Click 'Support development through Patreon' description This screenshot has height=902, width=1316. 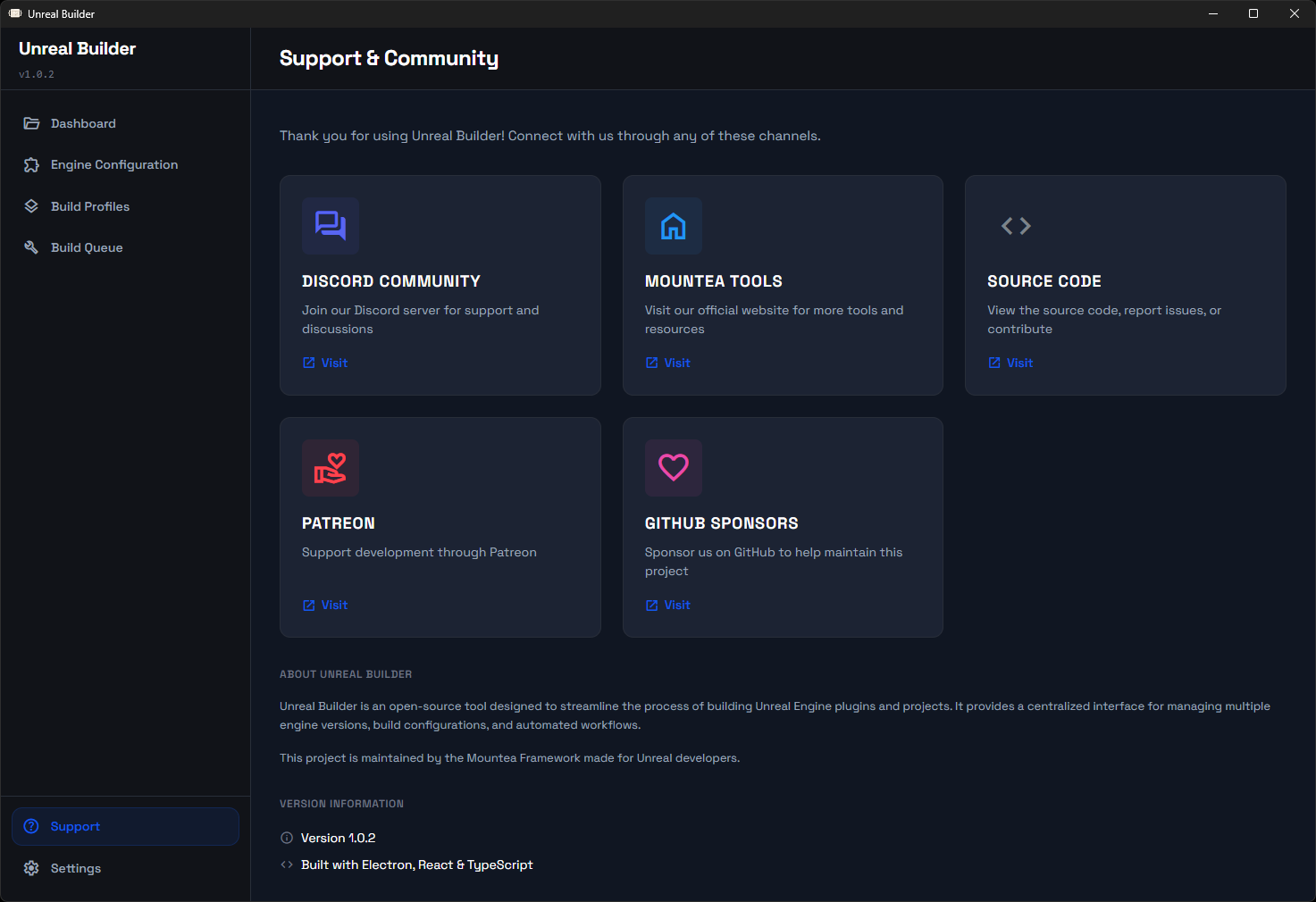(x=419, y=552)
